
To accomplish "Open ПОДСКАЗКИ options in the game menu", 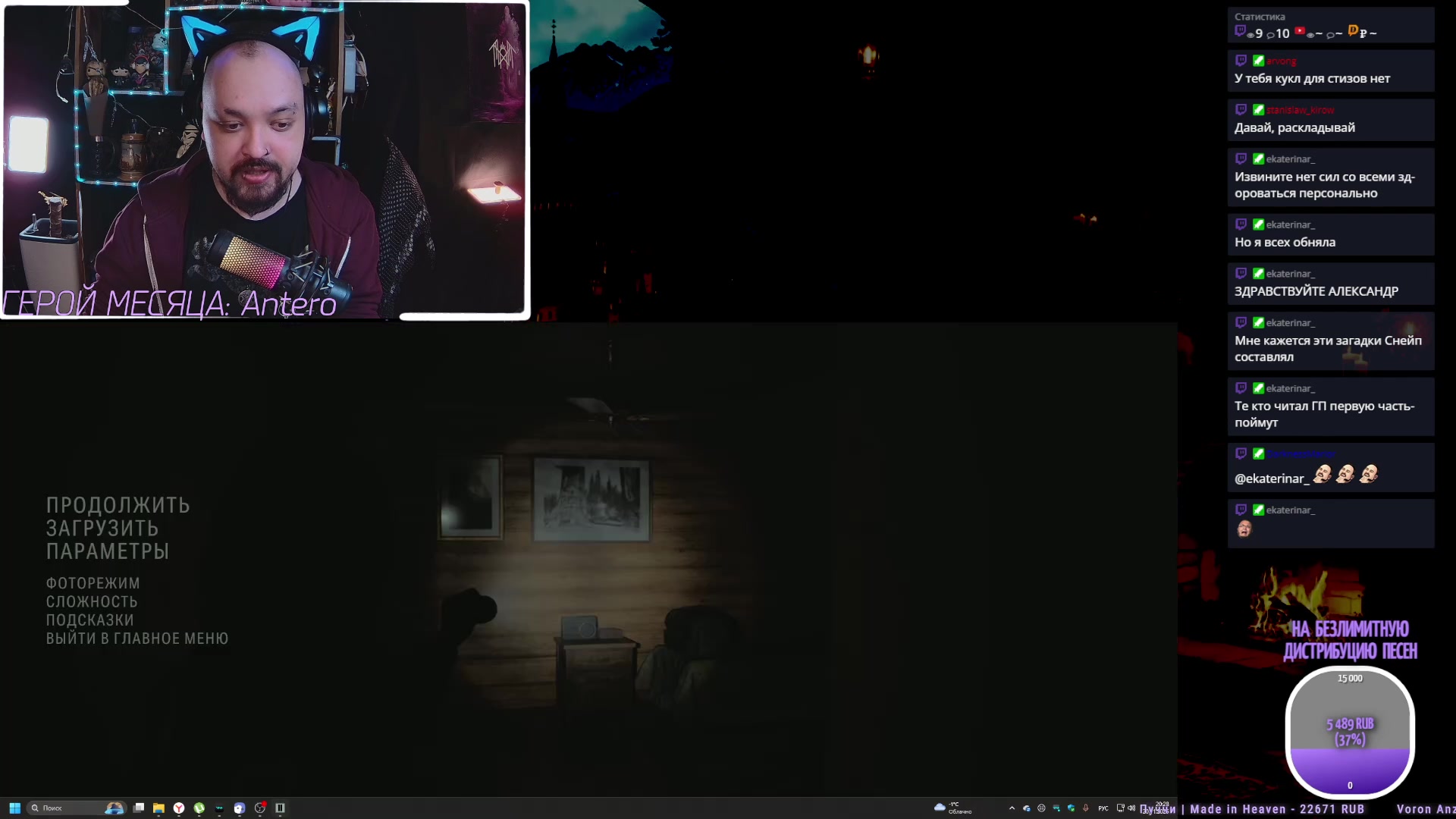I will coord(89,620).
